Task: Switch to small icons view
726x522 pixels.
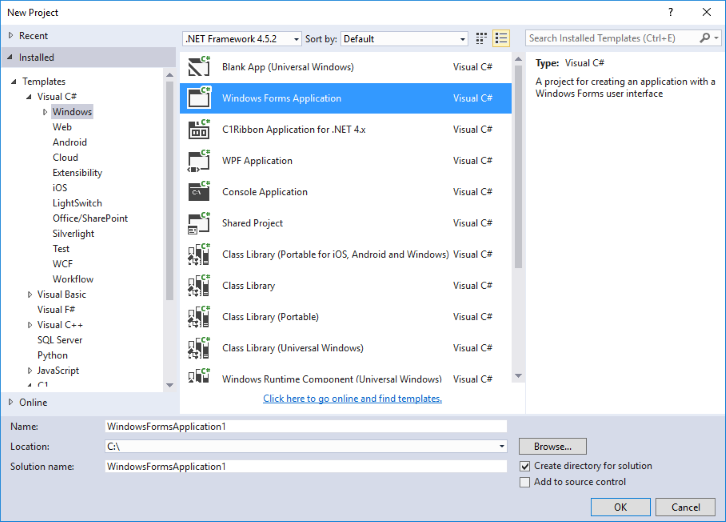Action: click(x=482, y=39)
